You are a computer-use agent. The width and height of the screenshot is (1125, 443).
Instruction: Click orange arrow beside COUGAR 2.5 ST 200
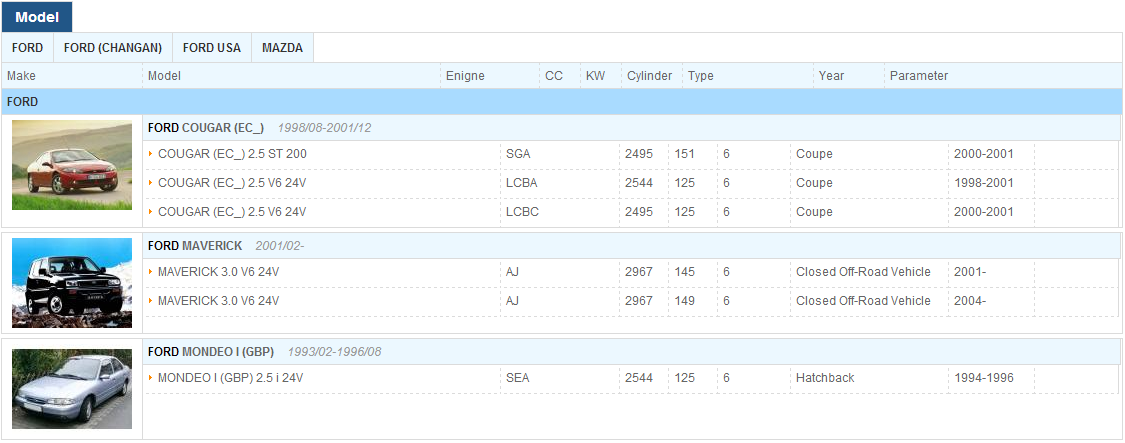(151, 154)
